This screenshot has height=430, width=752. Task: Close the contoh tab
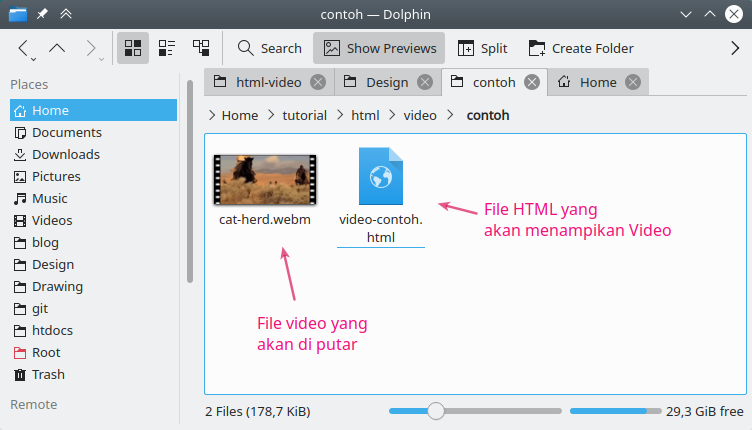click(531, 82)
